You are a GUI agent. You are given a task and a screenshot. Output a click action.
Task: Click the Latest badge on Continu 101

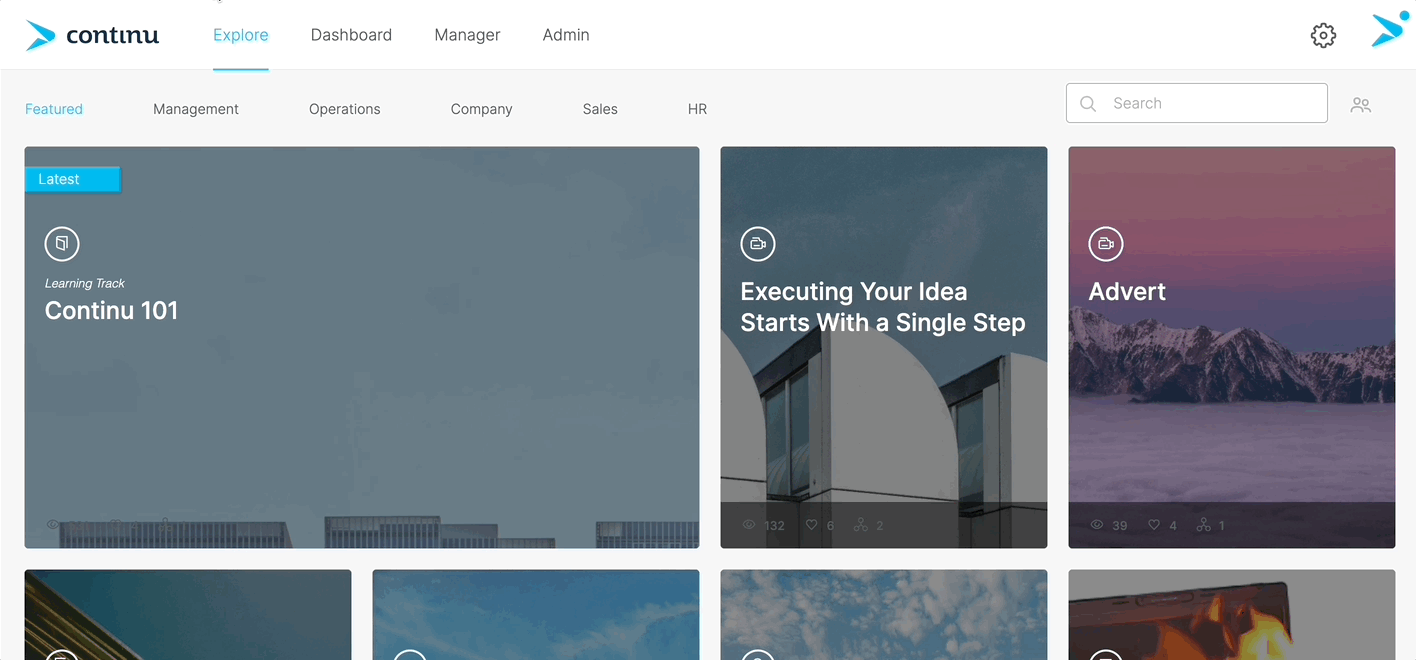point(72,179)
